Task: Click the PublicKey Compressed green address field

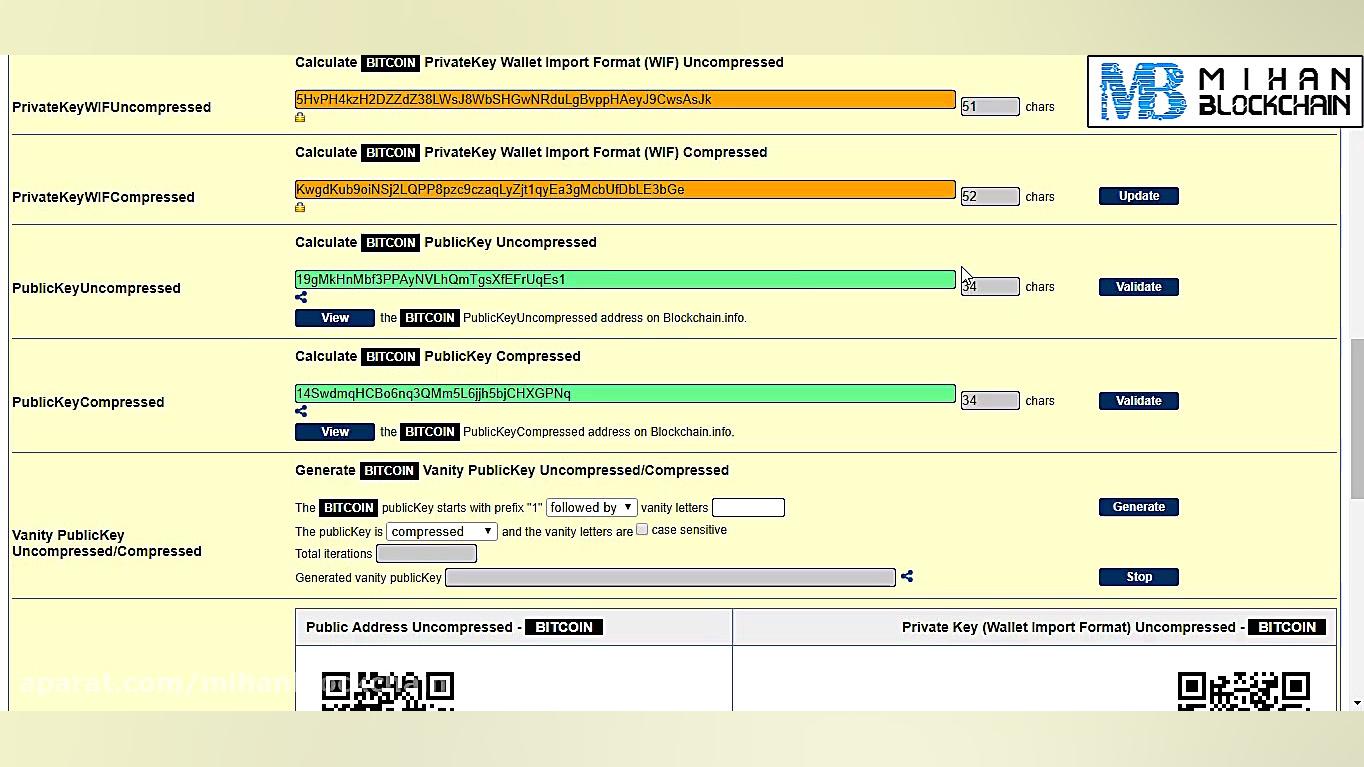Action: point(625,393)
